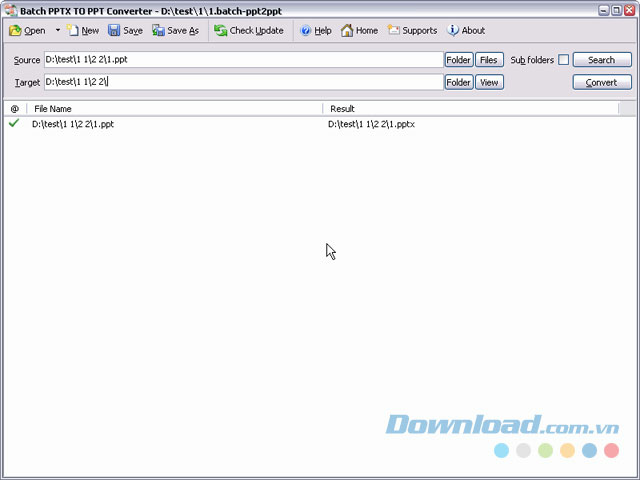
Task: Click the green checkmark status icon
Action: click(x=14, y=123)
